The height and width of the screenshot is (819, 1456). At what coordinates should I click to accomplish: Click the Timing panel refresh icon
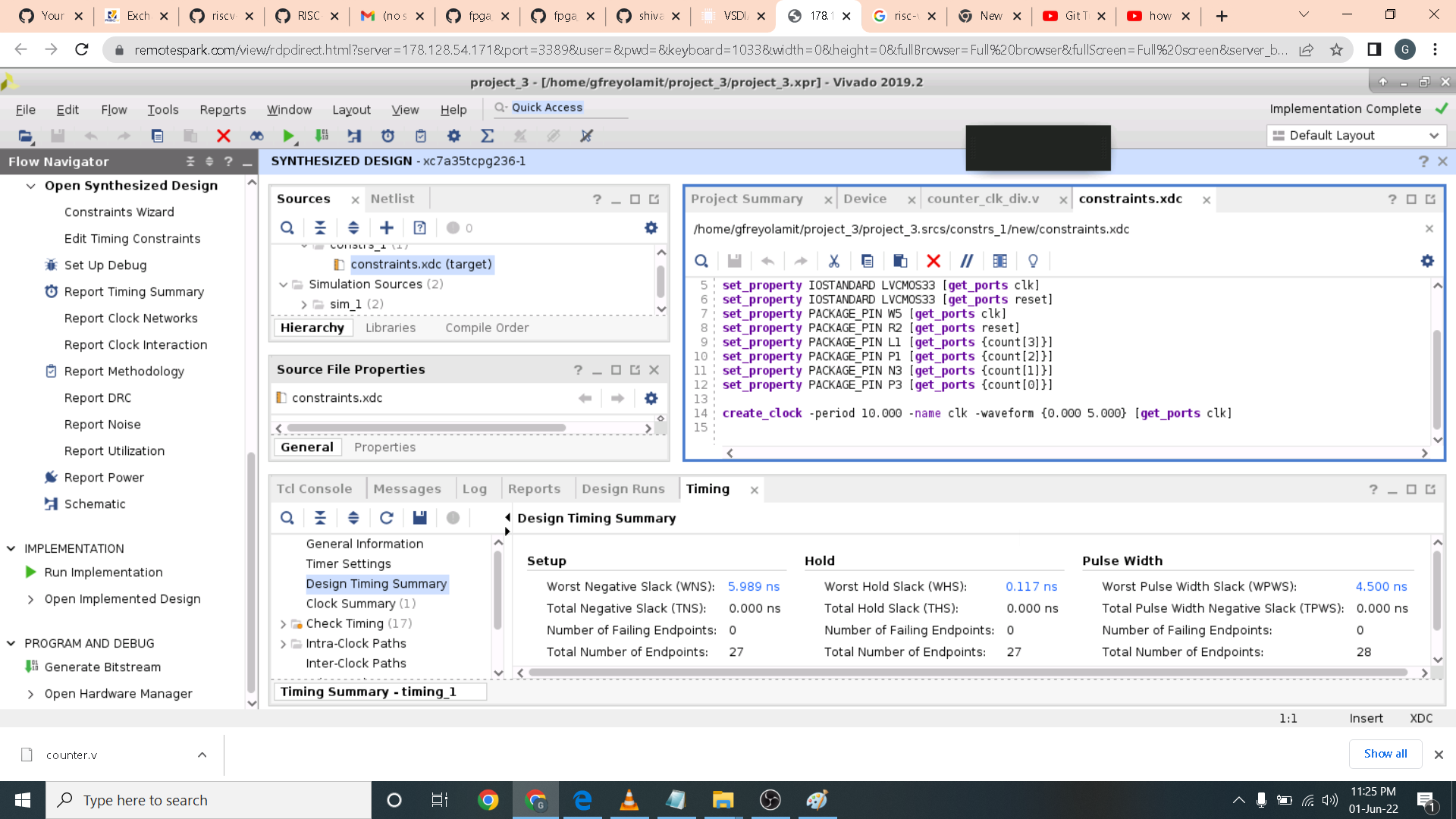387,518
